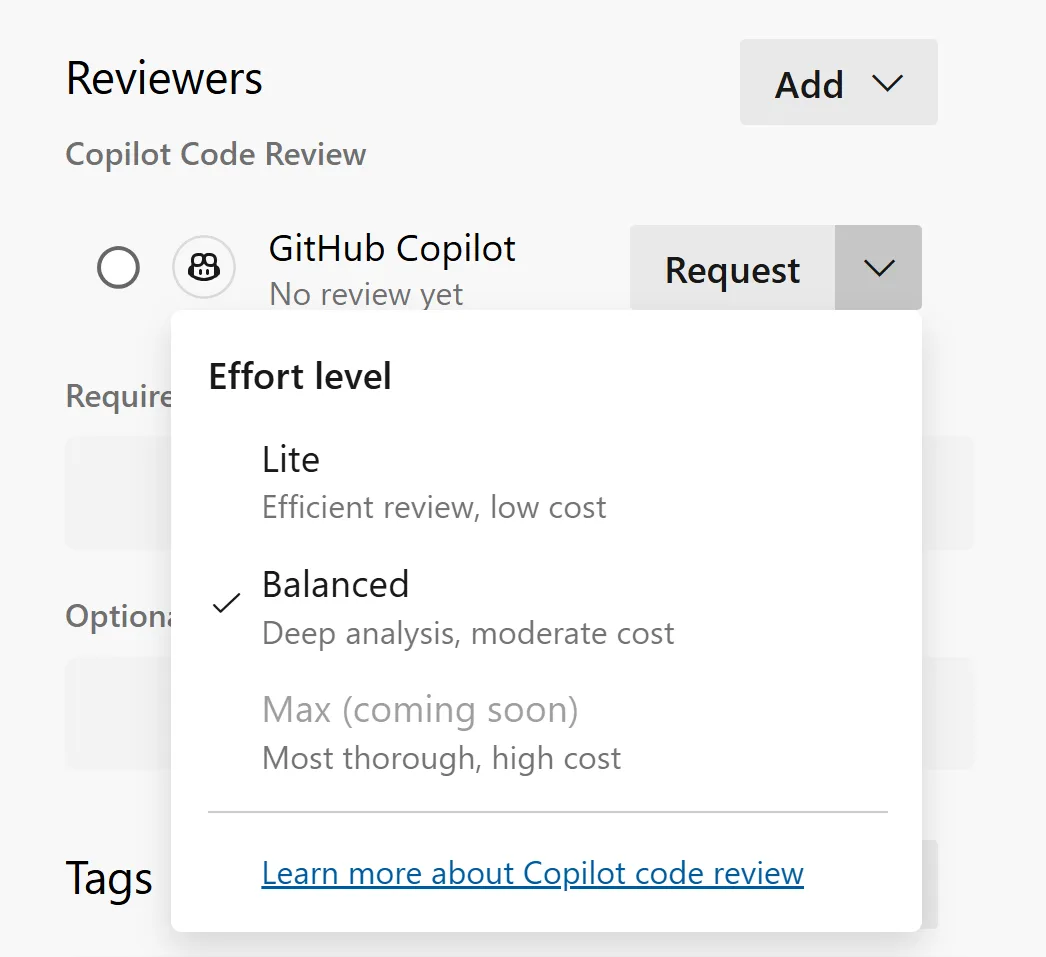Click the GitHub Copilot reviewer name

[x=392, y=249]
